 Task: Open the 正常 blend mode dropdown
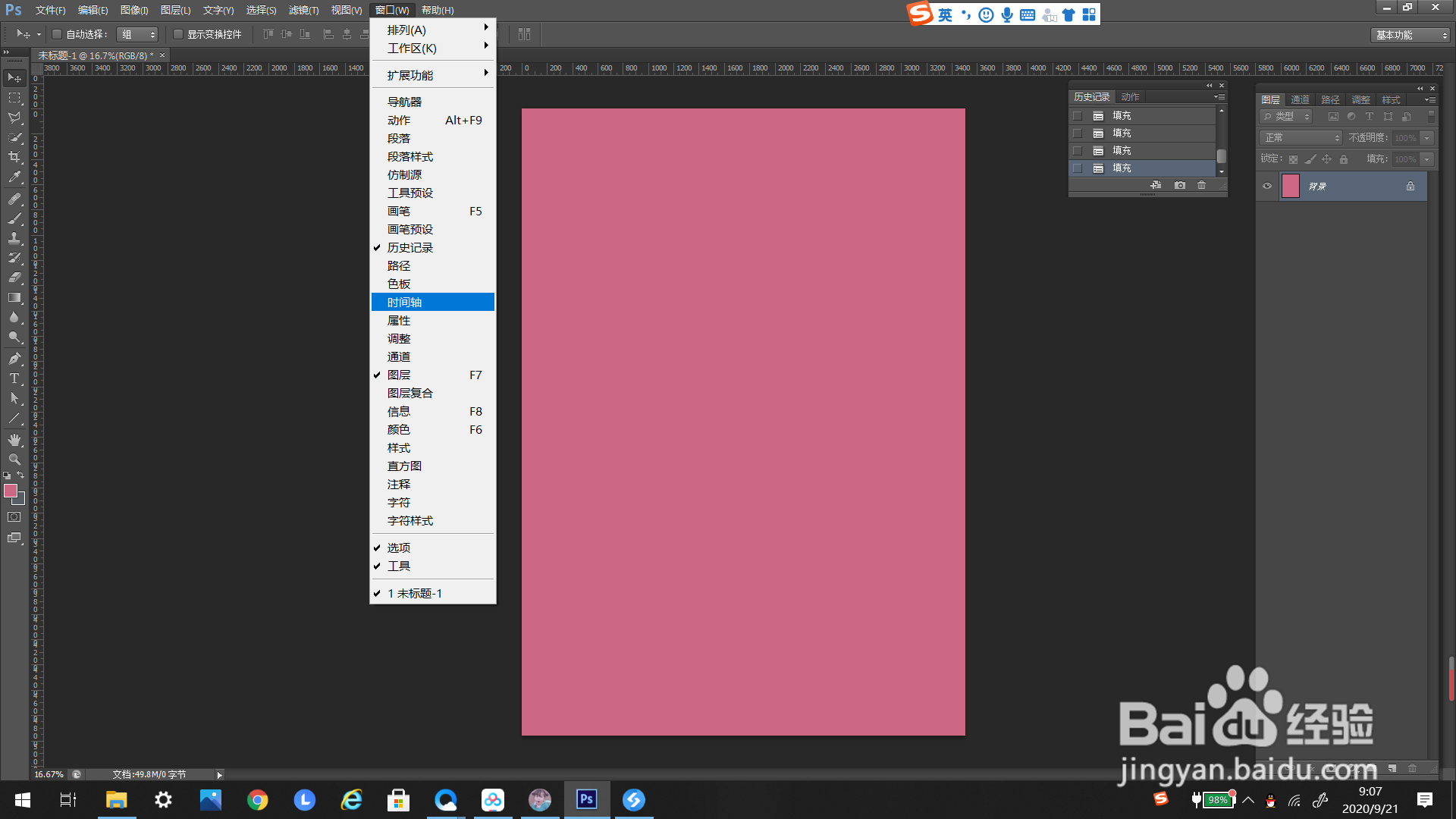point(1301,137)
